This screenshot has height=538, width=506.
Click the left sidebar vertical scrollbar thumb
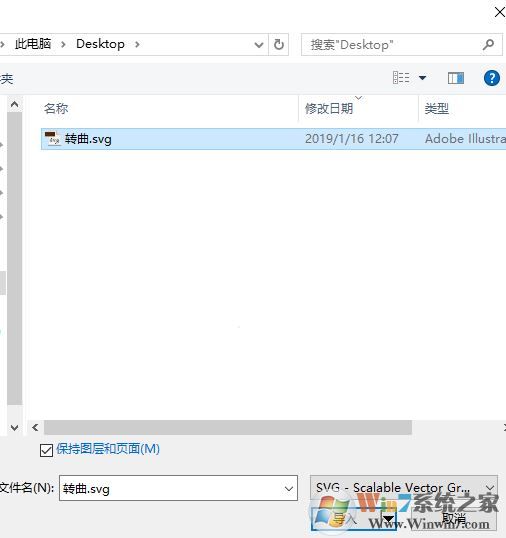pyautogui.click(x=14, y=259)
